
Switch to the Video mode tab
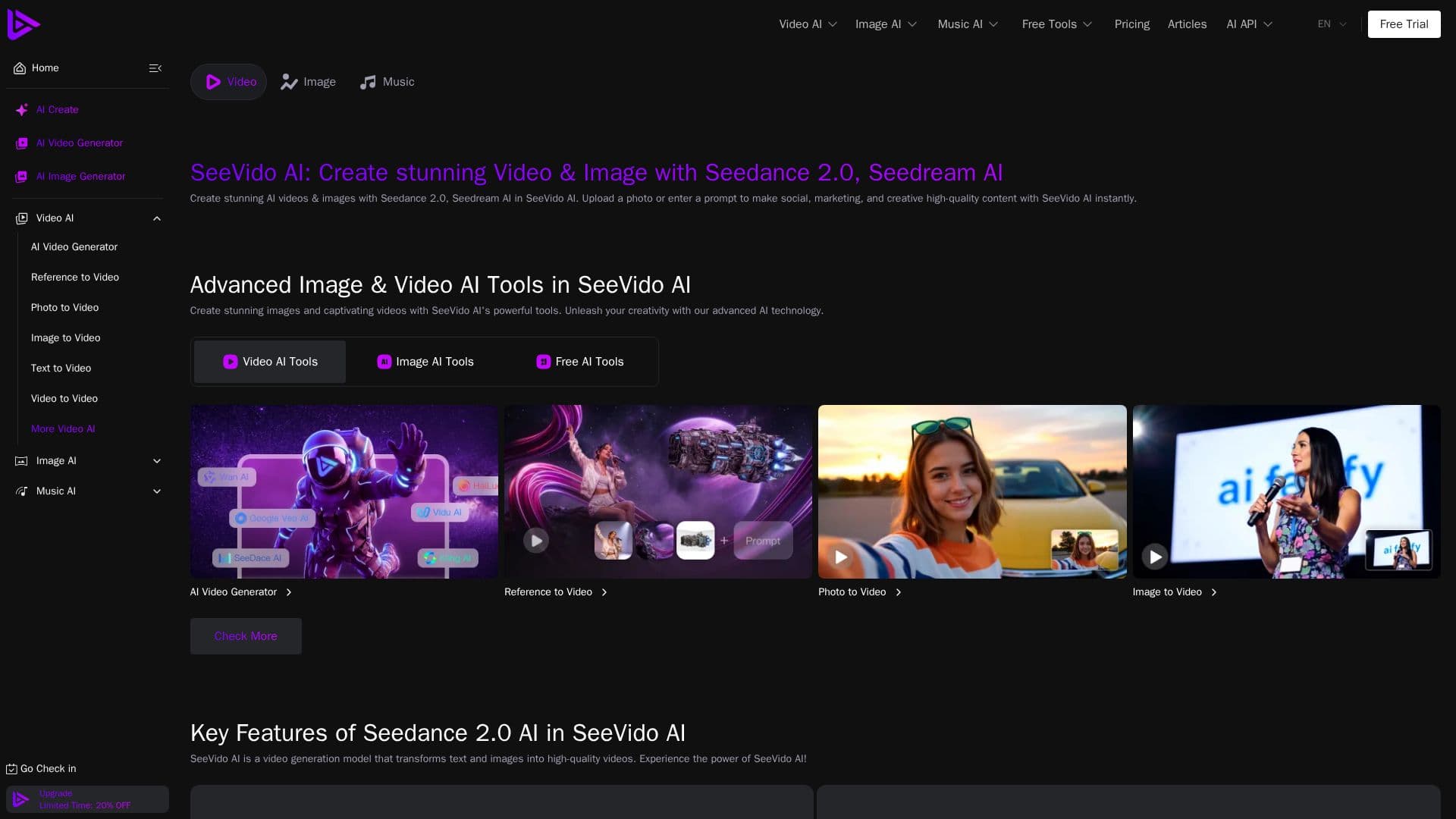228,82
